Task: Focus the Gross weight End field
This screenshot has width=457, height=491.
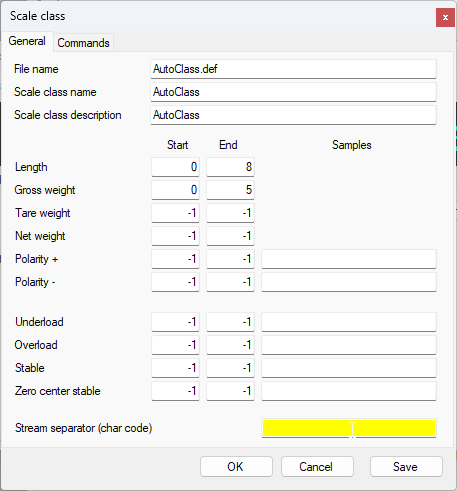Action: coord(230,190)
